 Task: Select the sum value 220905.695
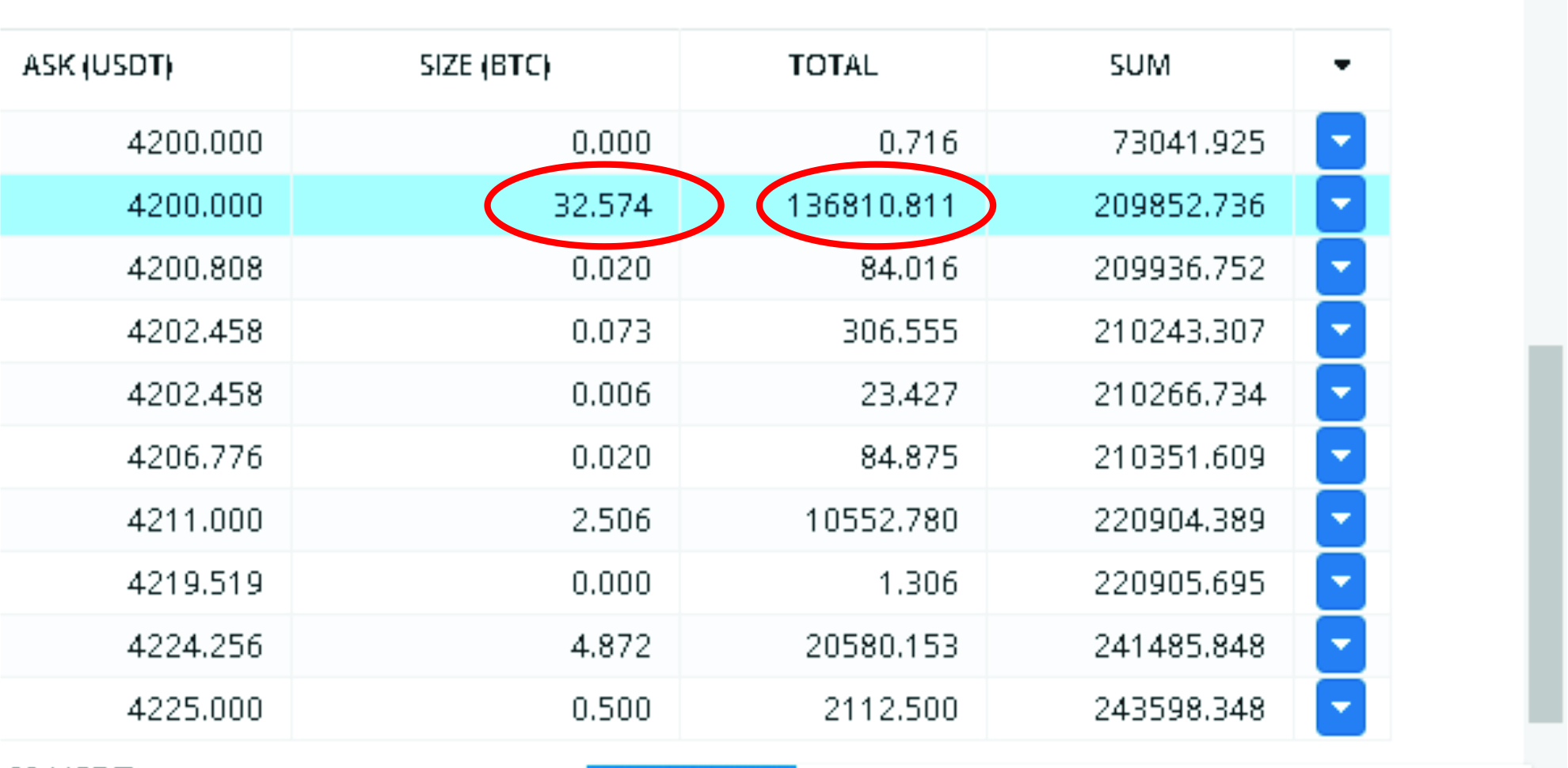[1180, 583]
